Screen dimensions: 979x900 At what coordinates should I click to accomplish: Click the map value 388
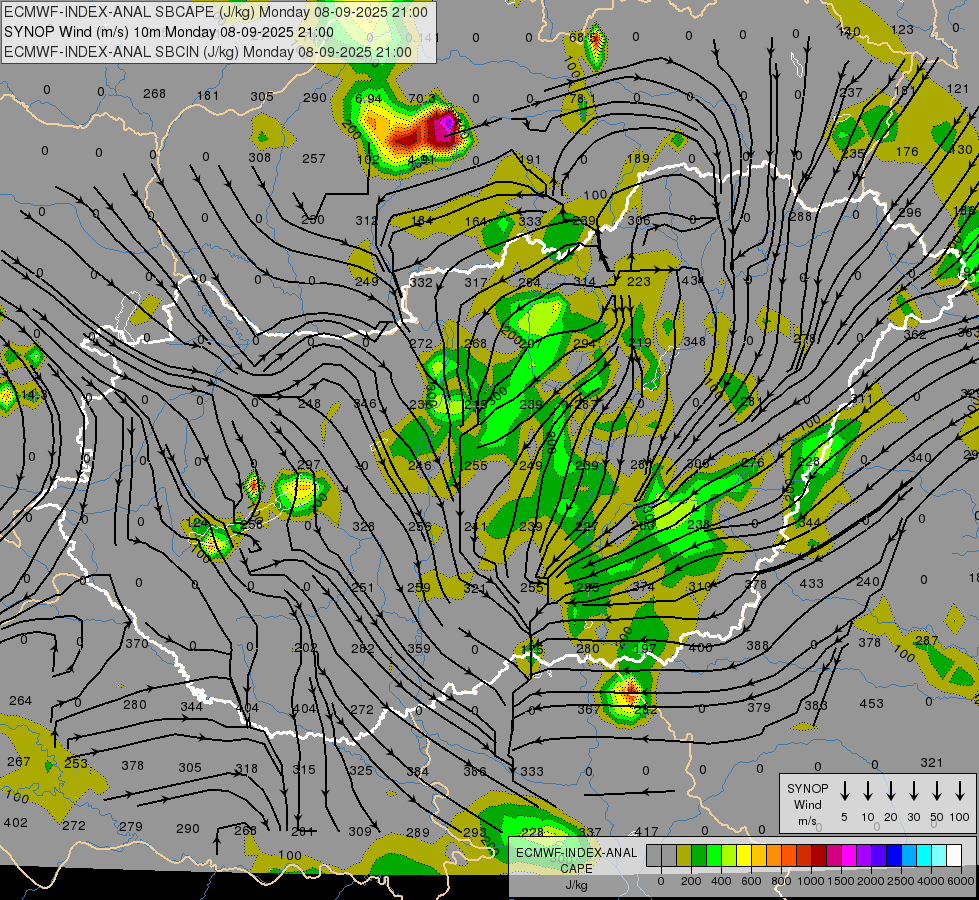(x=757, y=645)
